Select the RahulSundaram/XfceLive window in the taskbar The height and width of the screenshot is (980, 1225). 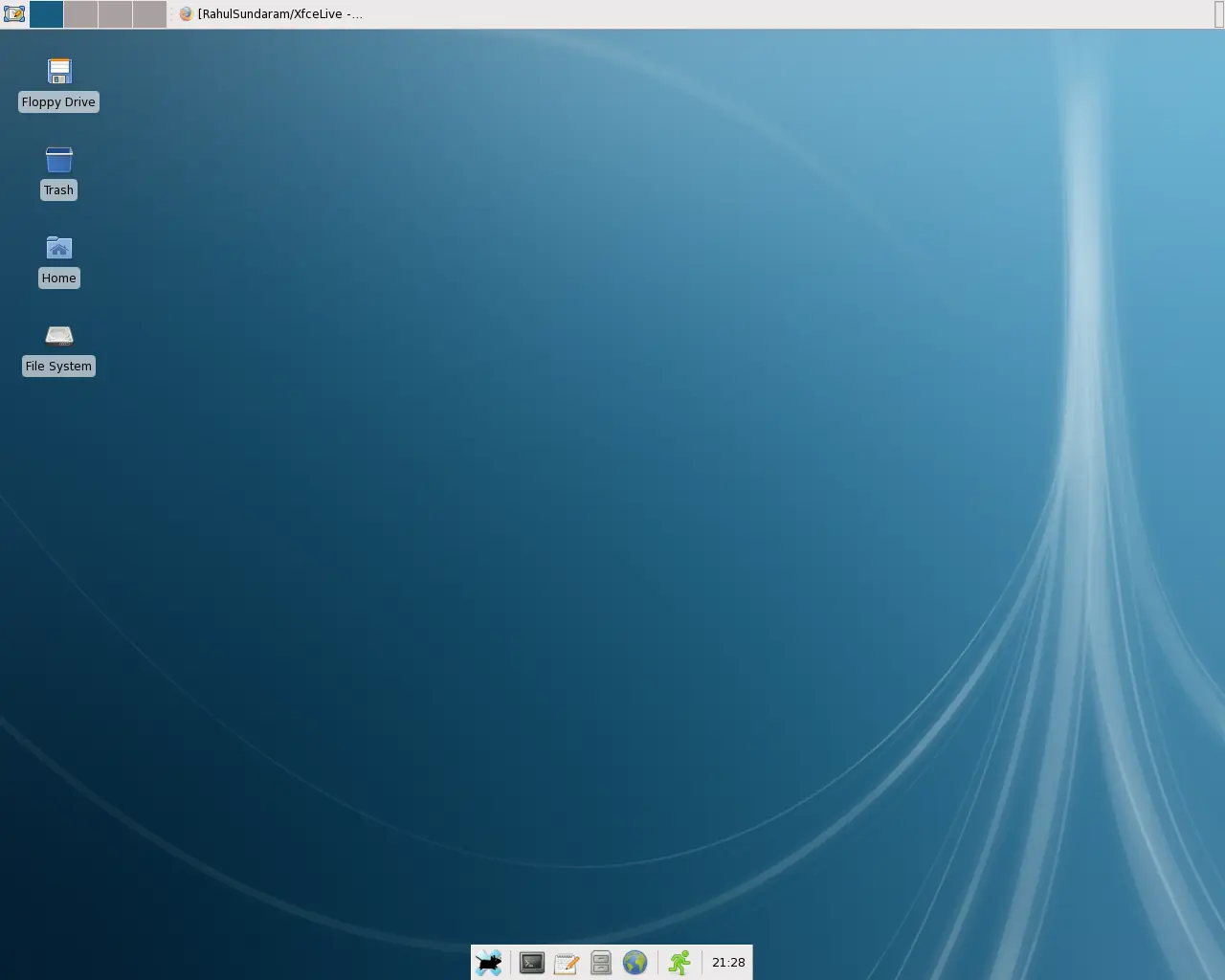point(278,14)
